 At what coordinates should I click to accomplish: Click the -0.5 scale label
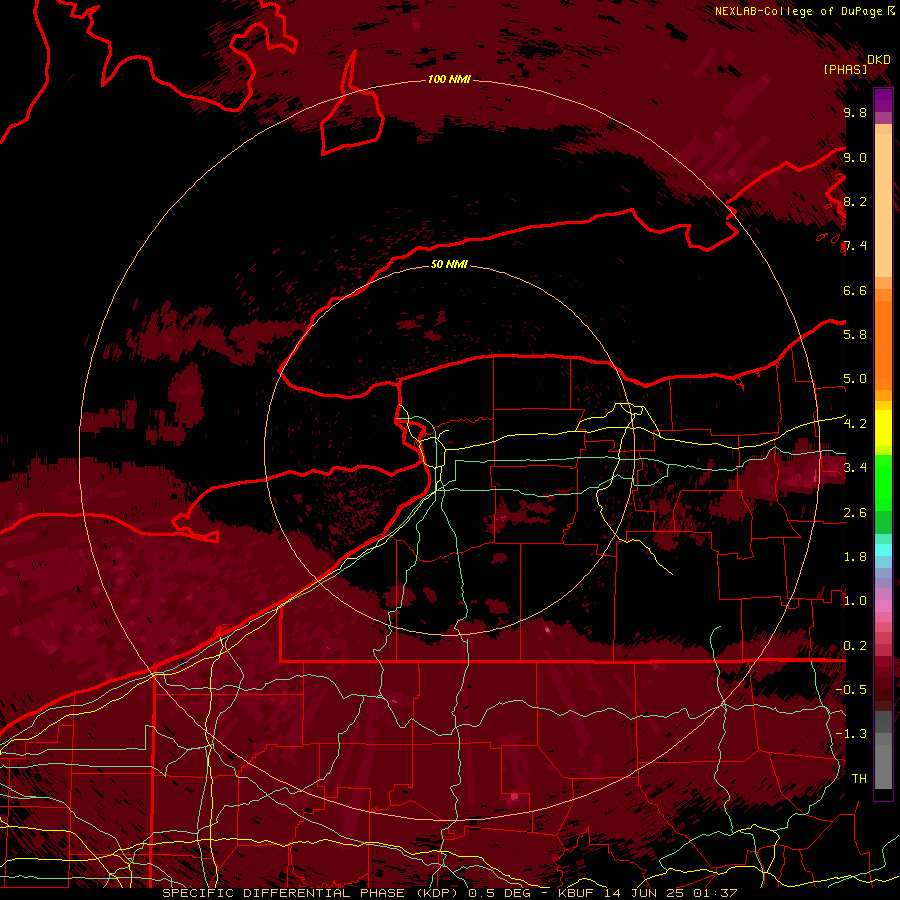[851, 690]
